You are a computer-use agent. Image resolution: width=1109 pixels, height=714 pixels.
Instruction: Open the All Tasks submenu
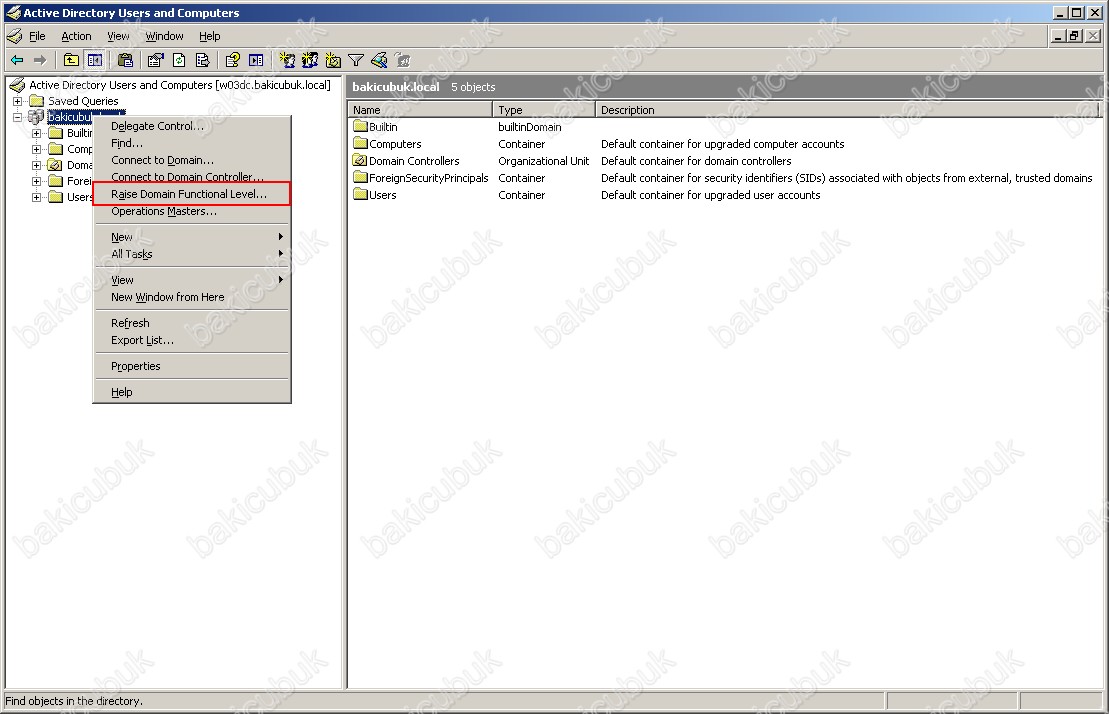click(192, 254)
